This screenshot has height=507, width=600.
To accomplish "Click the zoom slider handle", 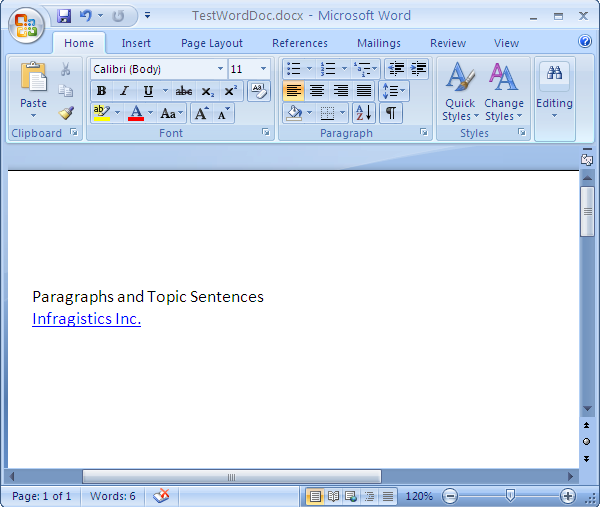I will [x=510, y=496].
